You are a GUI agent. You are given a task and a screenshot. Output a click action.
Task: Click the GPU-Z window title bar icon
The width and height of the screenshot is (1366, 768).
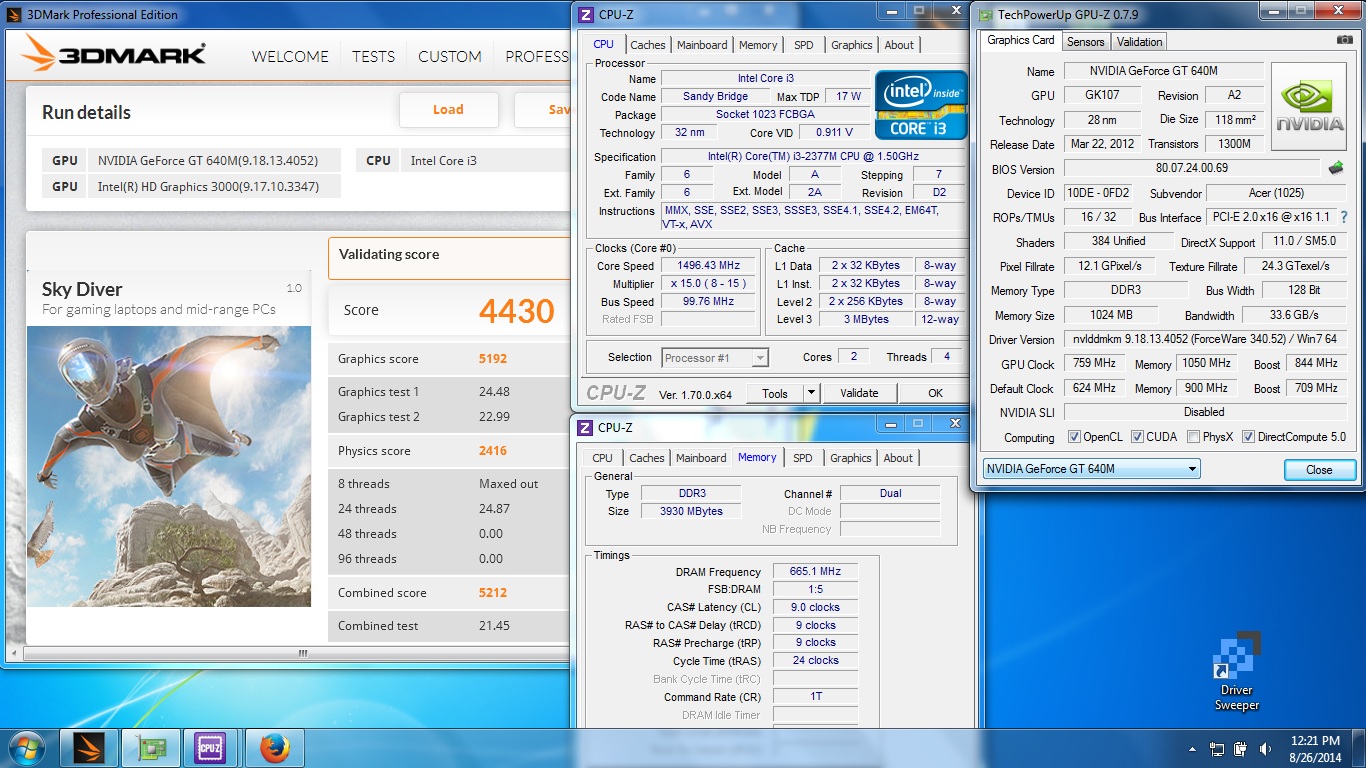(985, 14)
